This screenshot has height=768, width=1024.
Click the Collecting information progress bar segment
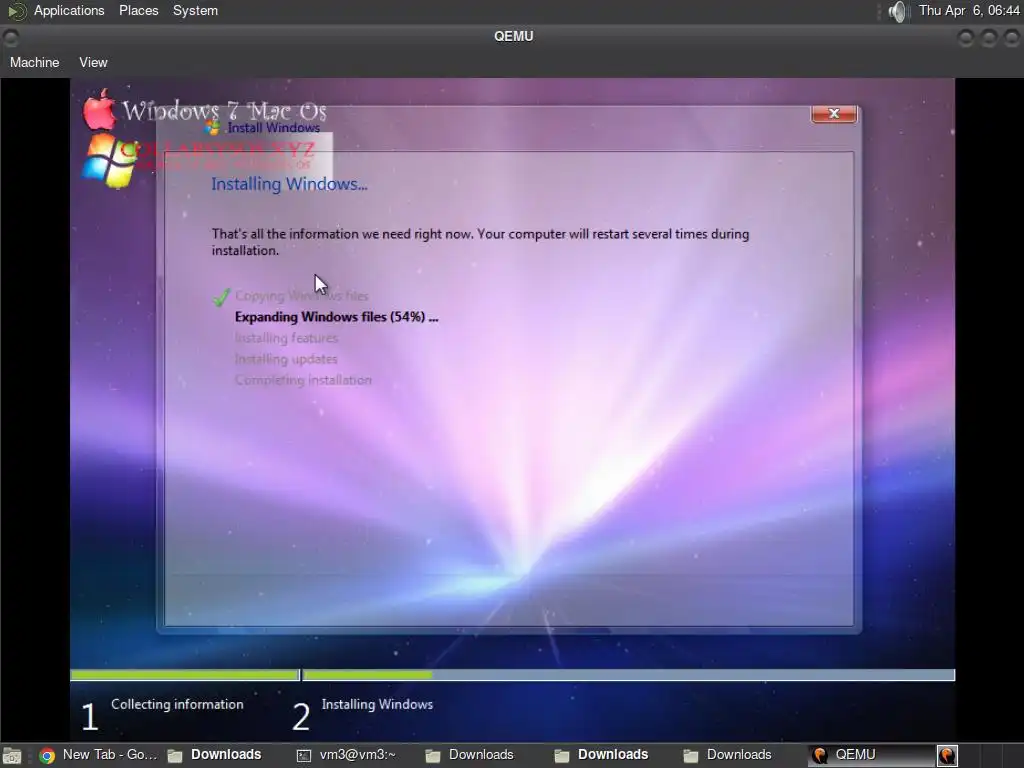(x=185, y=675)
